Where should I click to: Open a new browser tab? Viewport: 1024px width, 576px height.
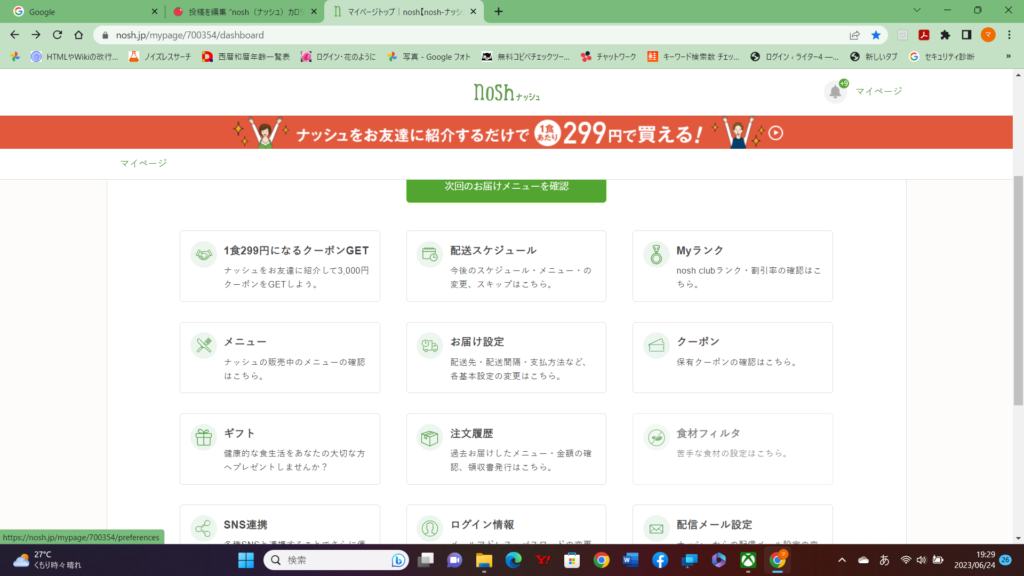498,12
